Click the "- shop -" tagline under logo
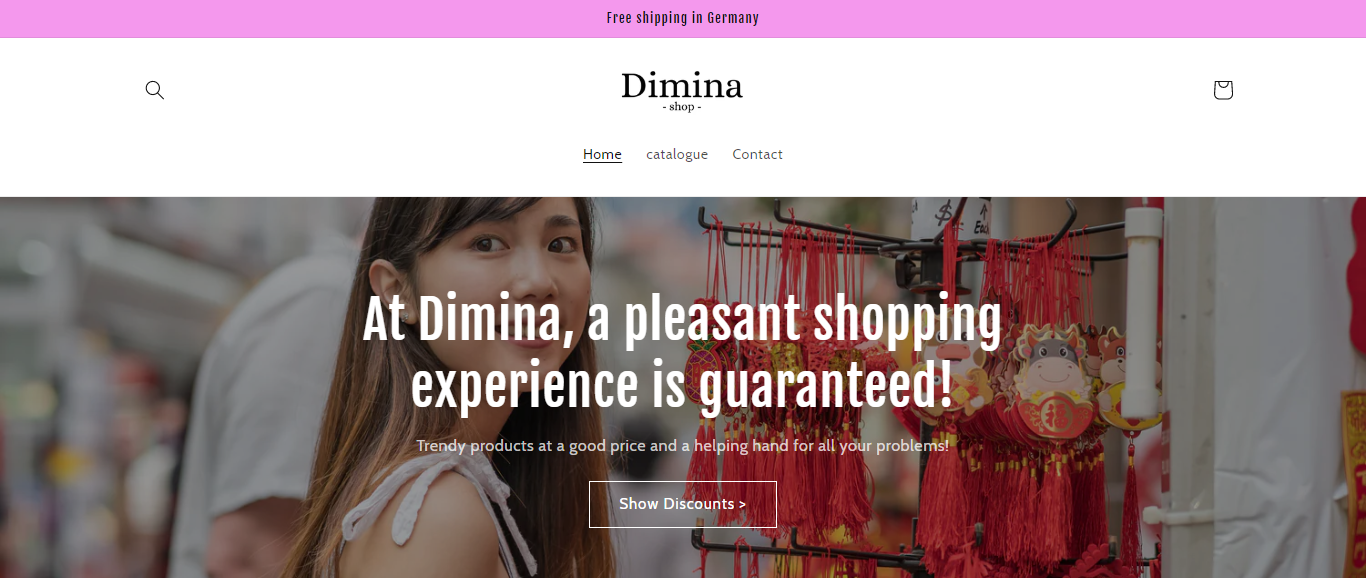 pos(682,107)
